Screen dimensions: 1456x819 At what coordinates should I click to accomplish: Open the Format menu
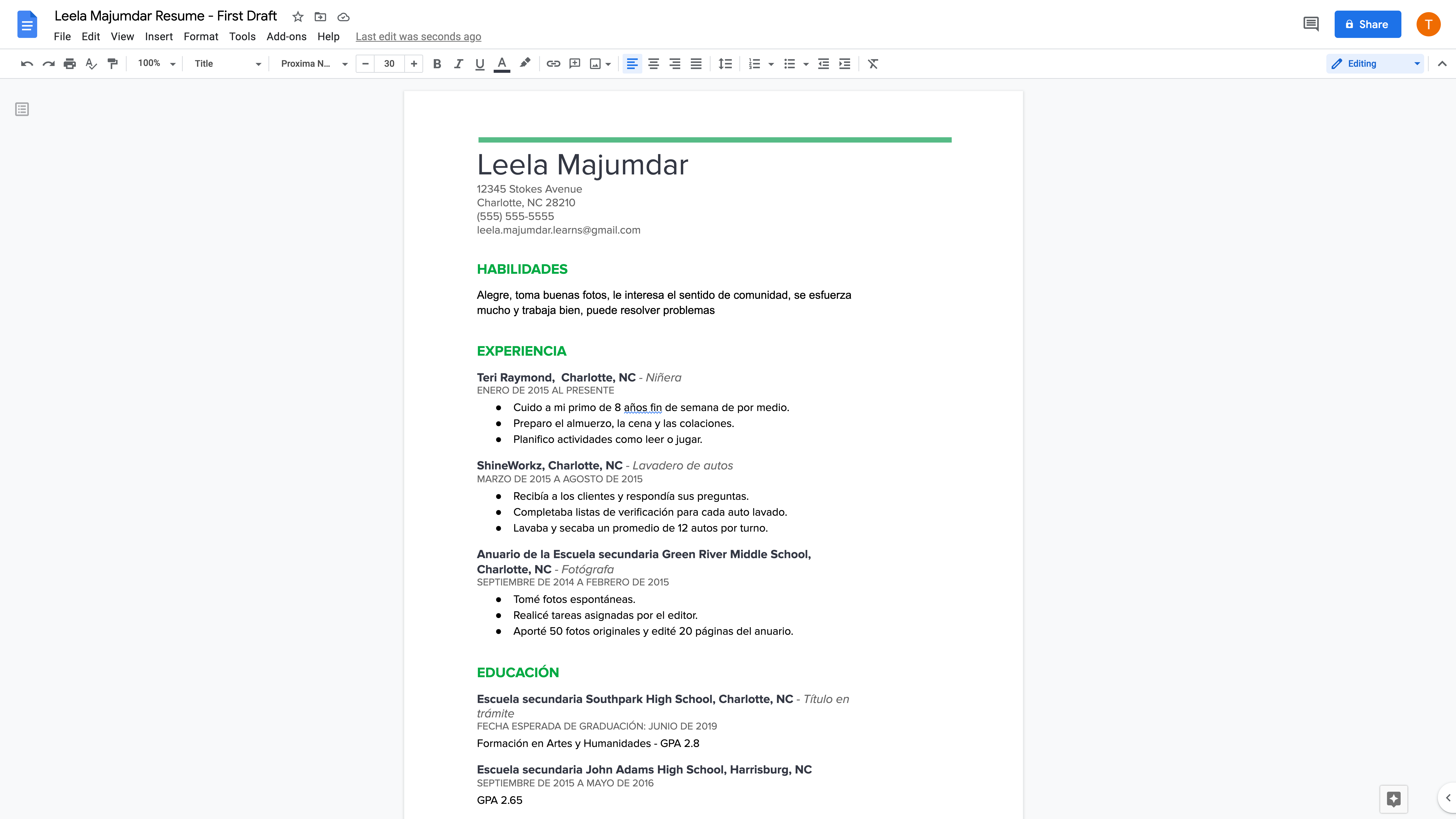(x=201, y=37)
